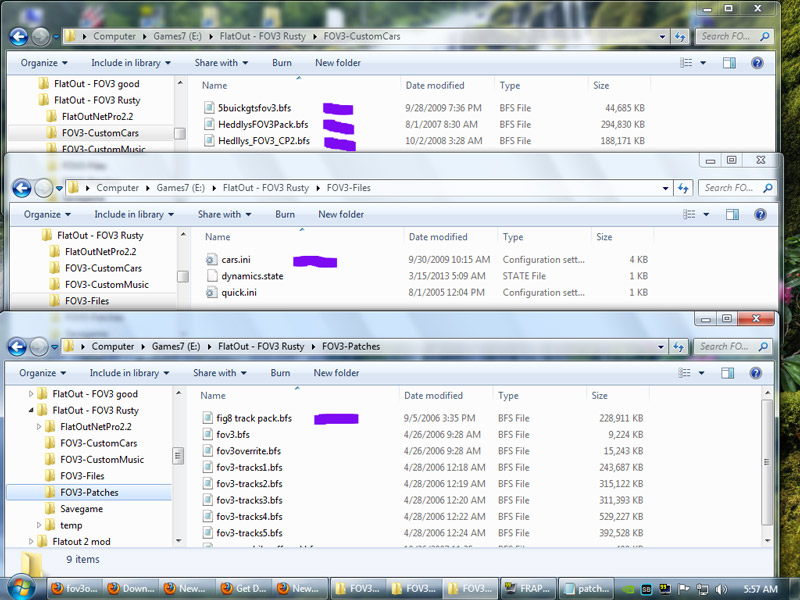This screenshot has height=600, width=800.
Task: Click volume speaker tray icon
Action: point(721,589)
